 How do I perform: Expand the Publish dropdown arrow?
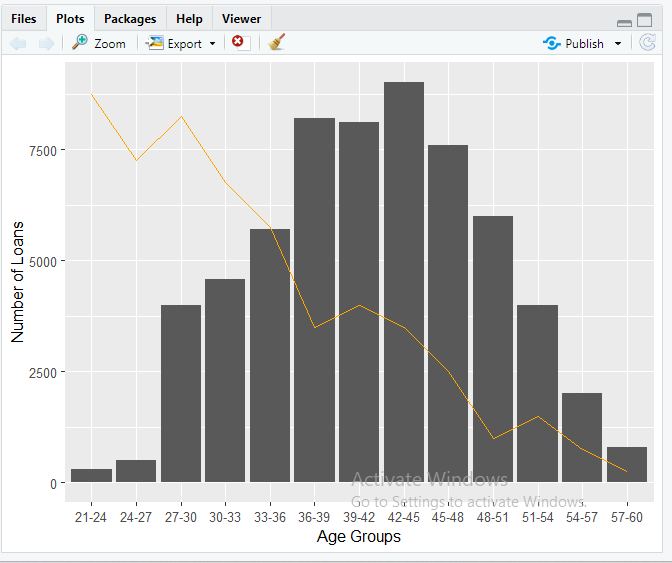[x=618, y=43]
